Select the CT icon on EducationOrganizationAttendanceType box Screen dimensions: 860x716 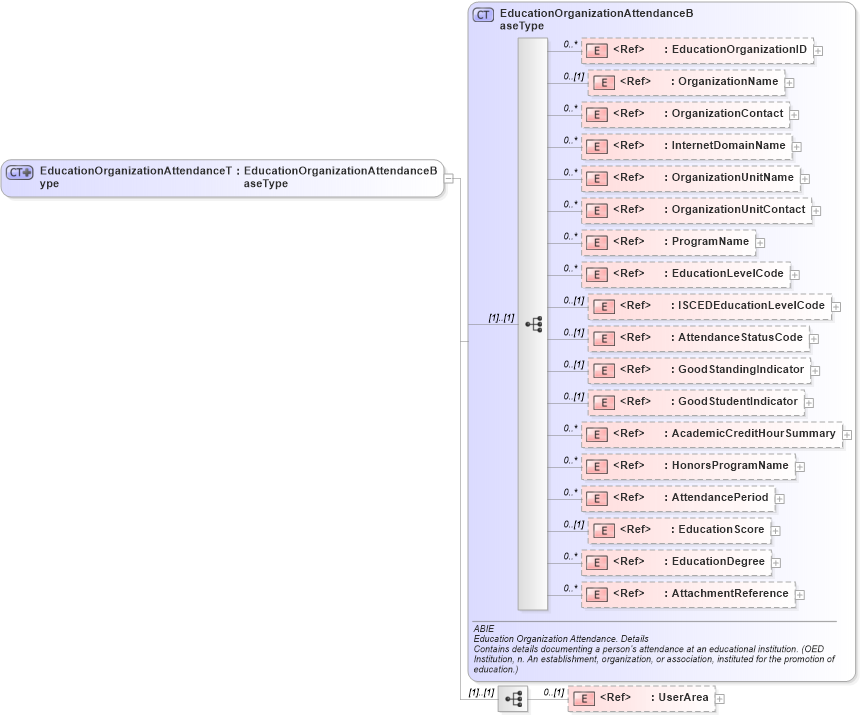coord(17,172)
